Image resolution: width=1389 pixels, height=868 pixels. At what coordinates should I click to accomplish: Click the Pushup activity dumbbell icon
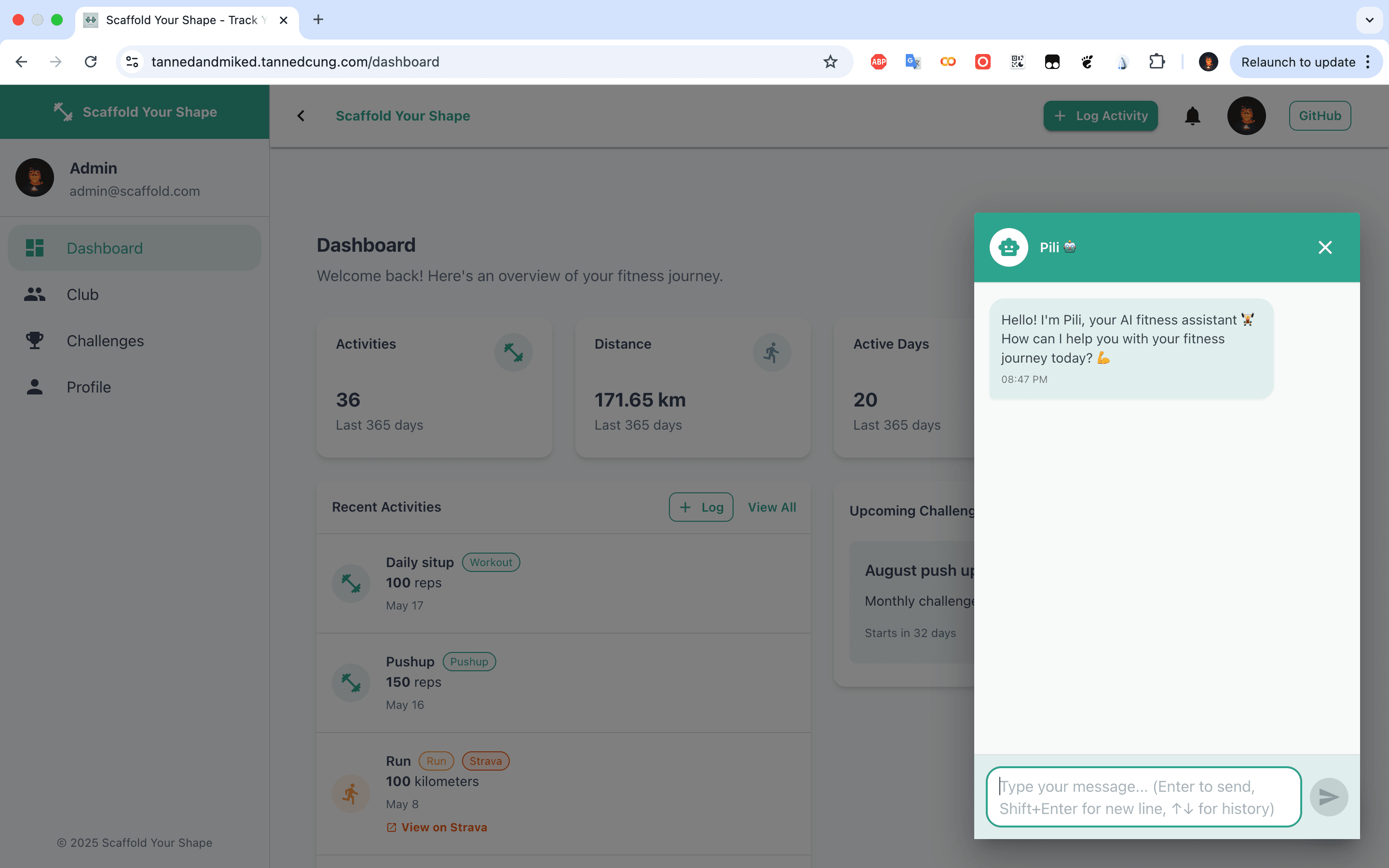click(351, 682)
